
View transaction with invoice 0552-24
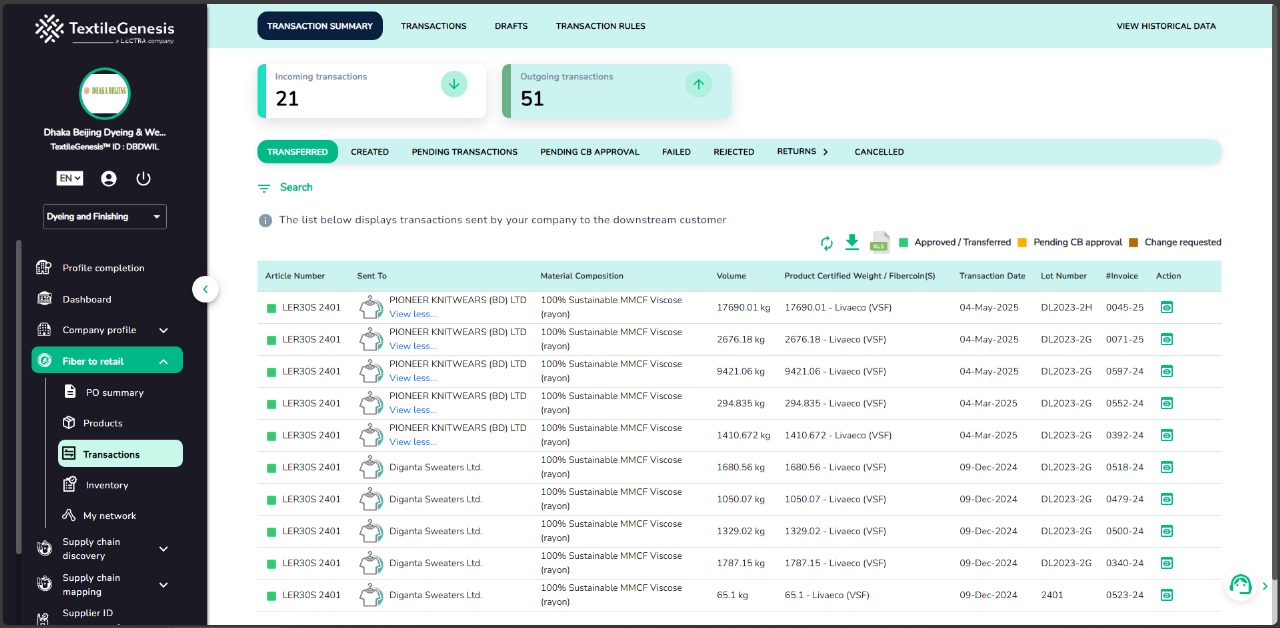tap(1166, 404)
